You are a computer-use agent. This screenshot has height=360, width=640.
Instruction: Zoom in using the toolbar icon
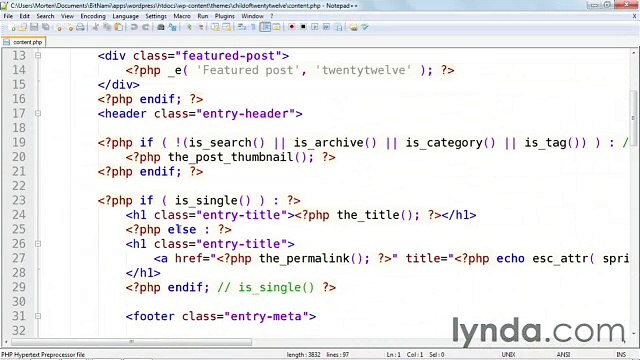[189, 27]
